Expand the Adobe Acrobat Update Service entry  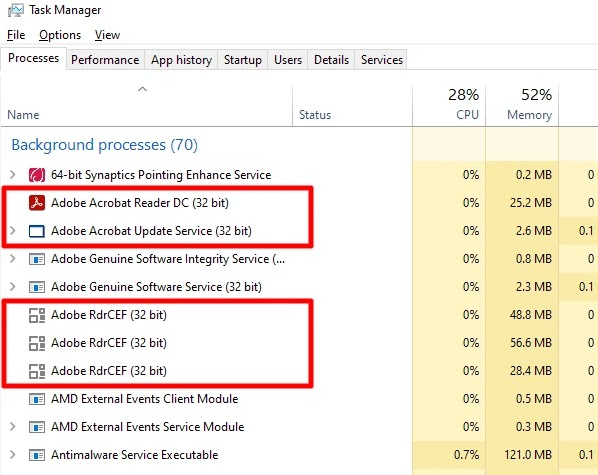13,231
